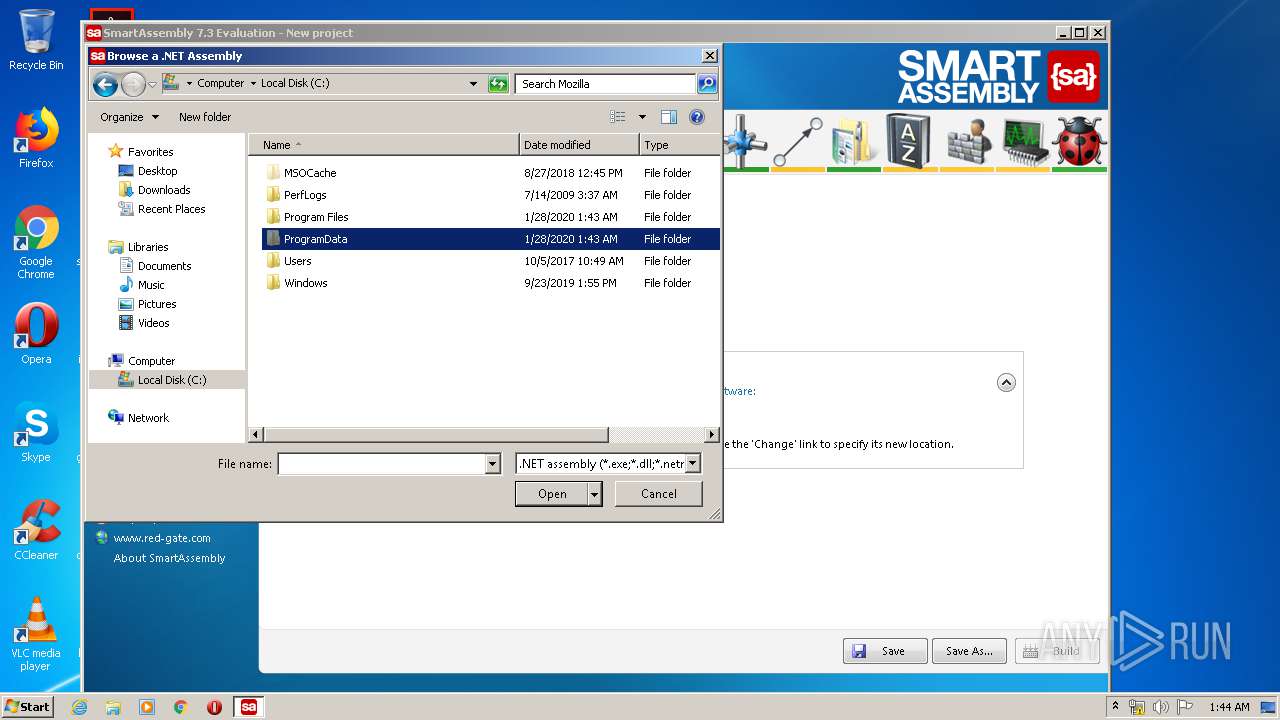Image resolution: width=1280 pixels, height=720 pixels.
Task: Click the Open button
Action: (552, 494)
